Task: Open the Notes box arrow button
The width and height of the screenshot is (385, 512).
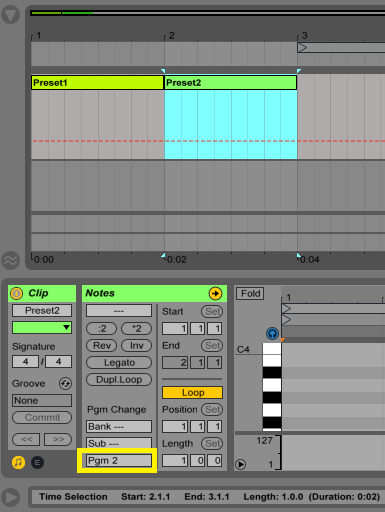Action: pos(215,293)
